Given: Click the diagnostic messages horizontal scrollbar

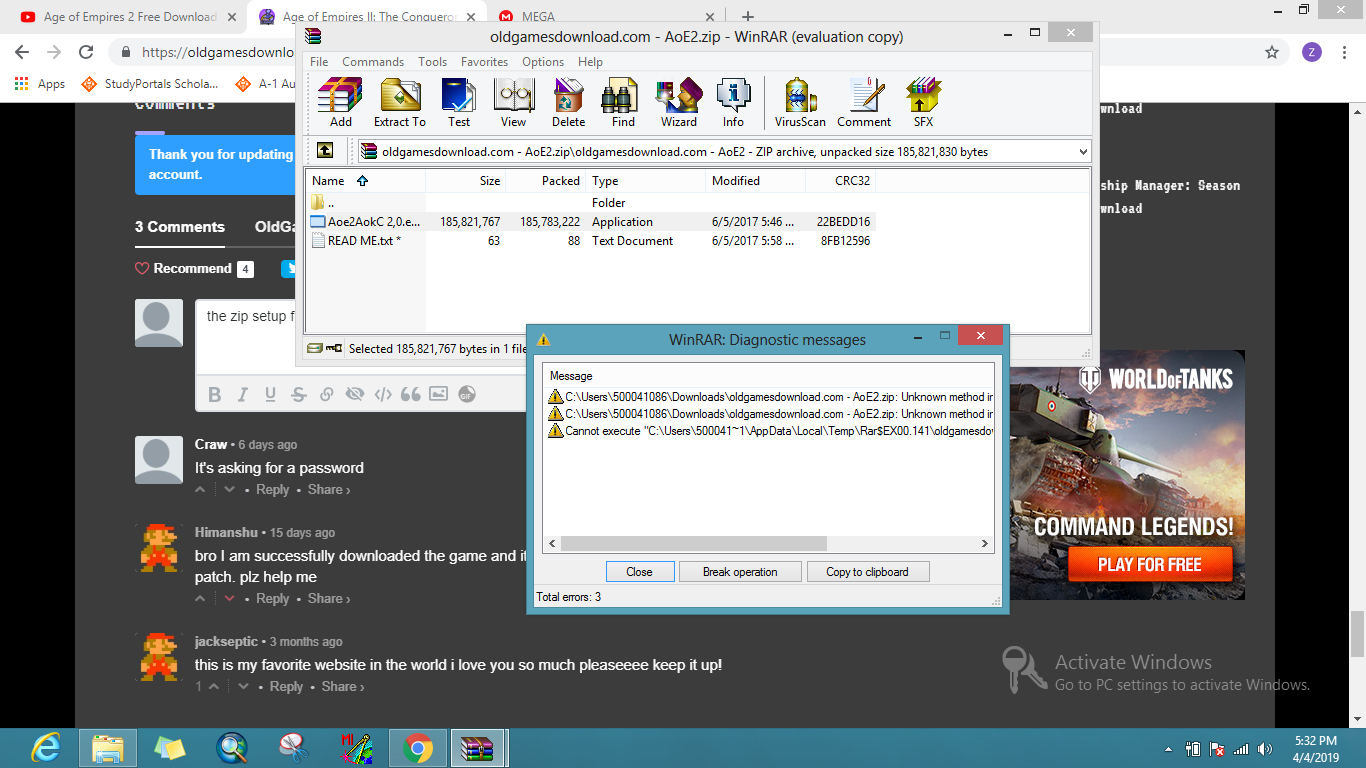Looking at the screenshot, I should (694, 544).
